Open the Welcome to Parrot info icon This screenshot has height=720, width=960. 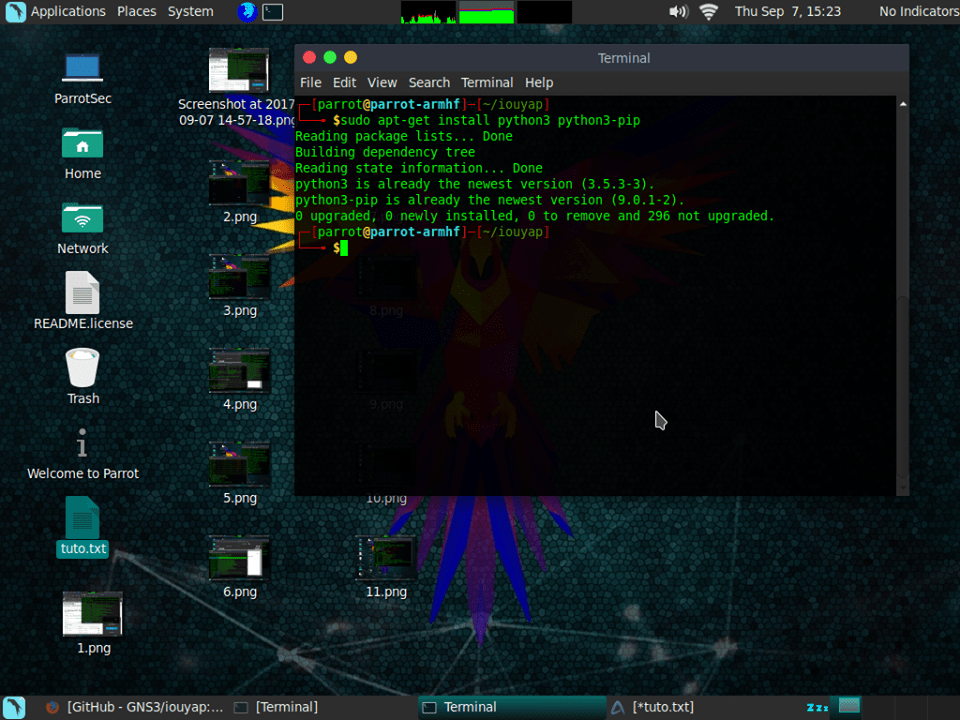click(x=82, y=443)
